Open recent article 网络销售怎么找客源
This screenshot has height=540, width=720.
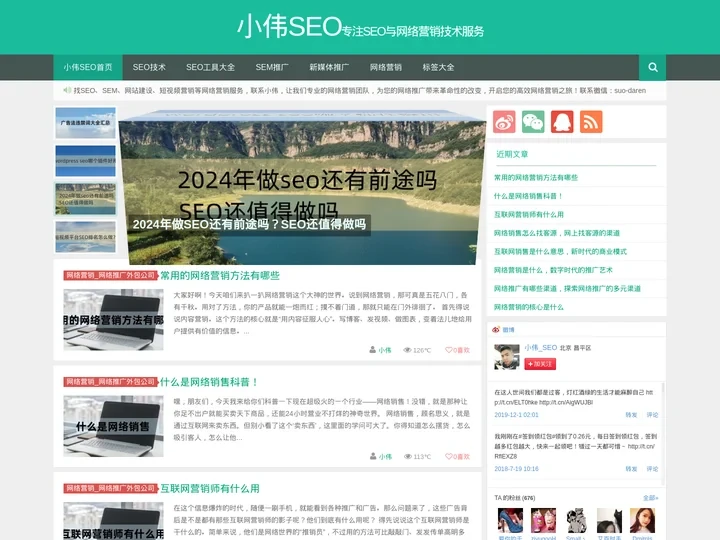pyautogui.click(x=557, y=233)
